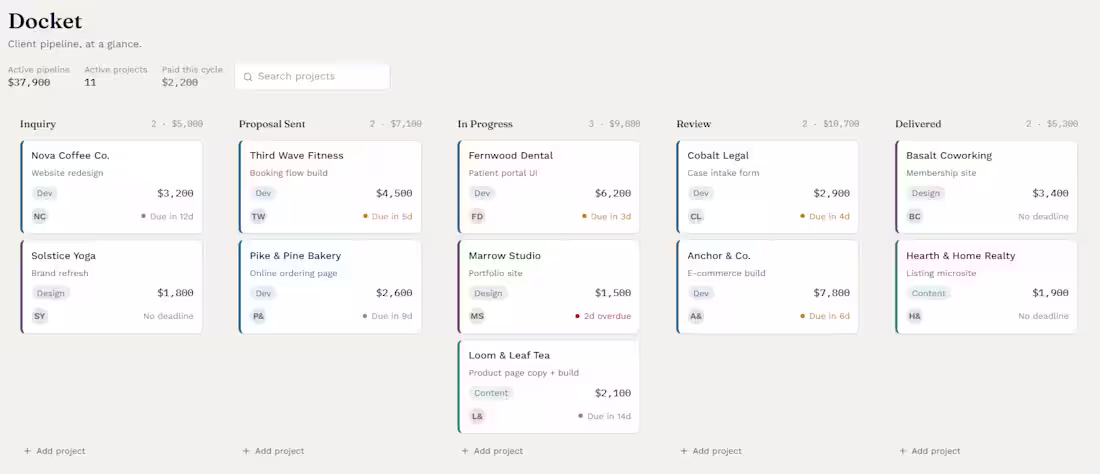Open the Pike & Pine Bakery card title

295,256
